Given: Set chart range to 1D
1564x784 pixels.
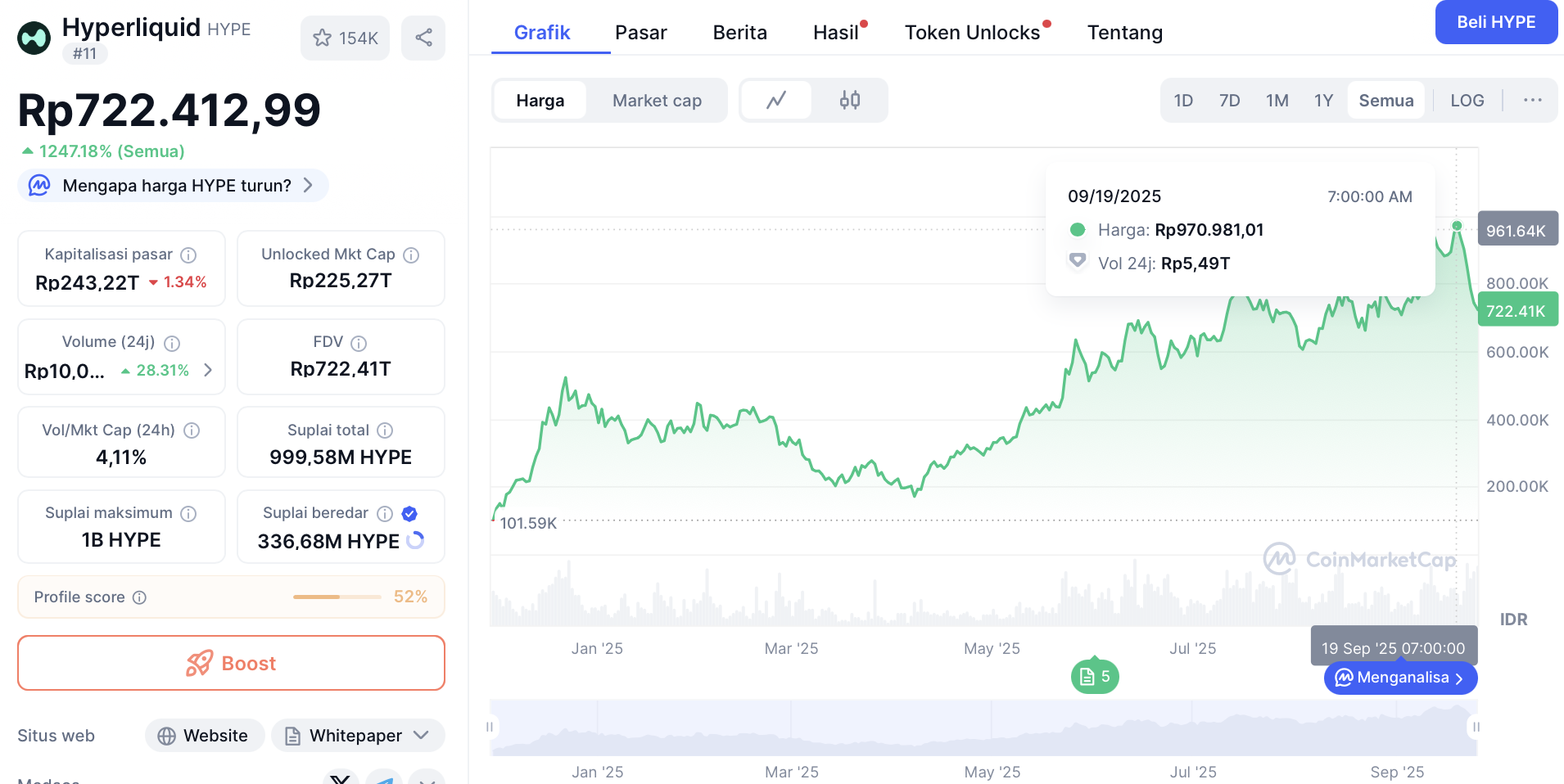Looking at the screenshot, I should click(x=1183, y=100).
